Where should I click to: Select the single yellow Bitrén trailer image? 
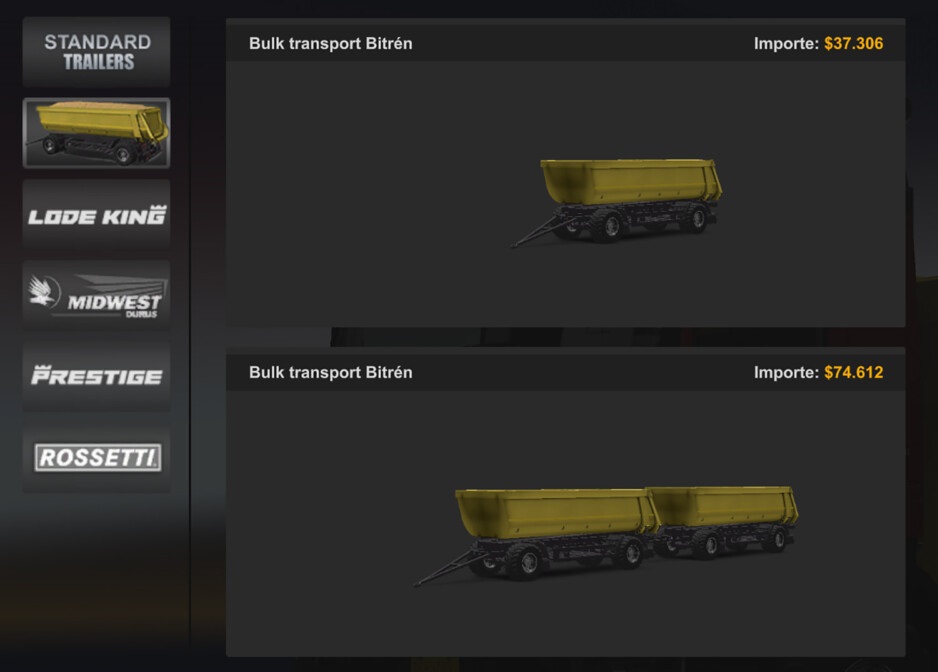pyautogui.click(x=616, y=202)
